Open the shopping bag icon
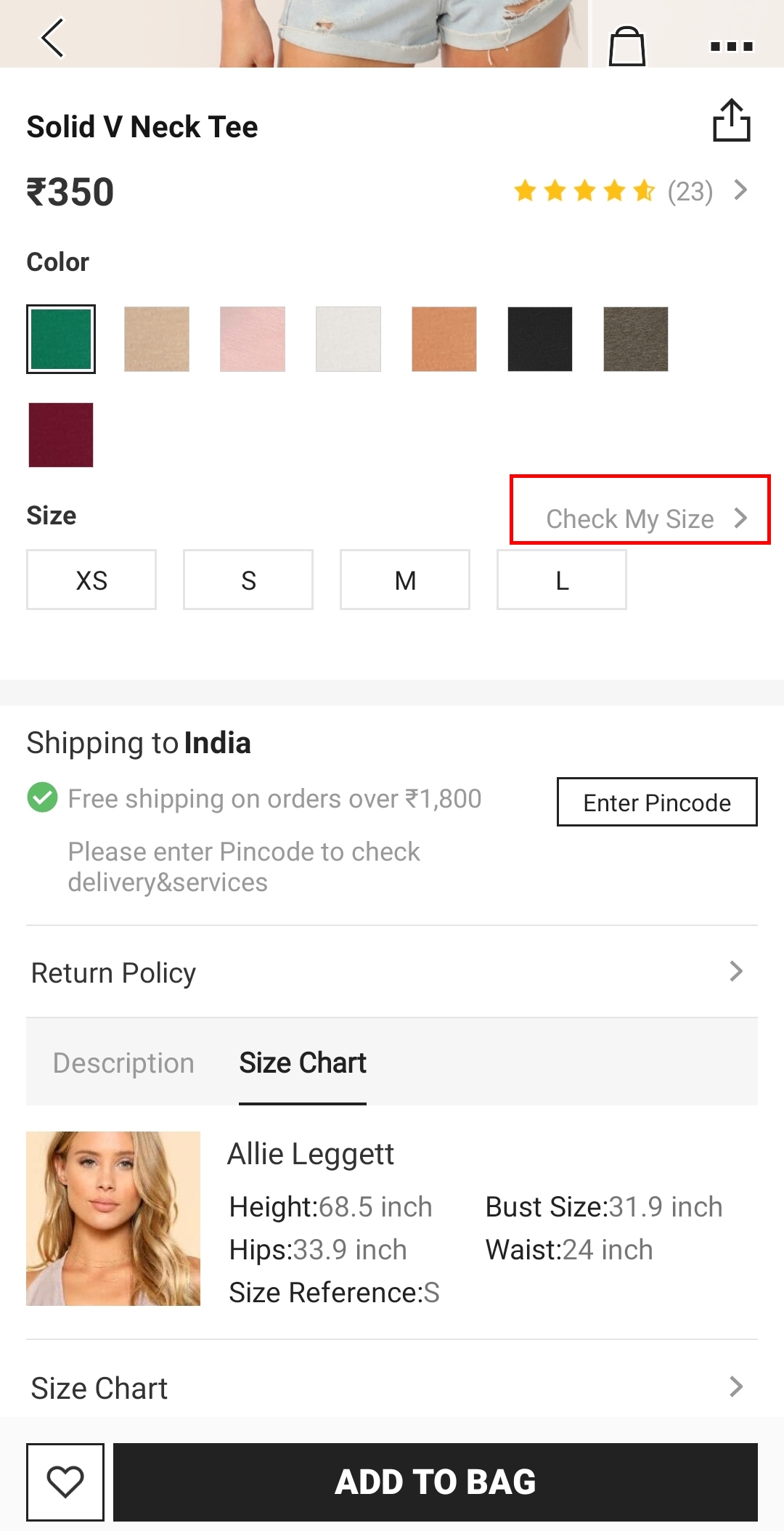784x1531 pixels. [x=626, y=46]
